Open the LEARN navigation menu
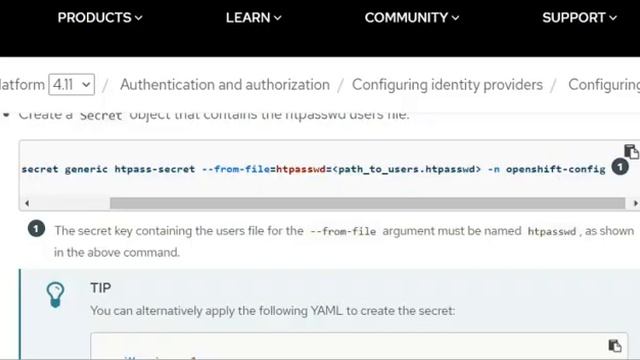Image resolution: width=640 pixels, height=360 pixels. 253,18
